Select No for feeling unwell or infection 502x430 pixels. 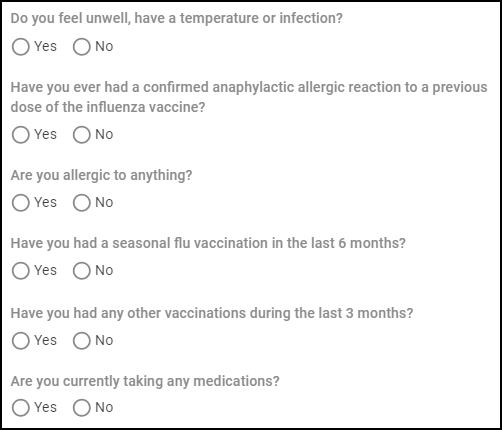click(82, 47)
